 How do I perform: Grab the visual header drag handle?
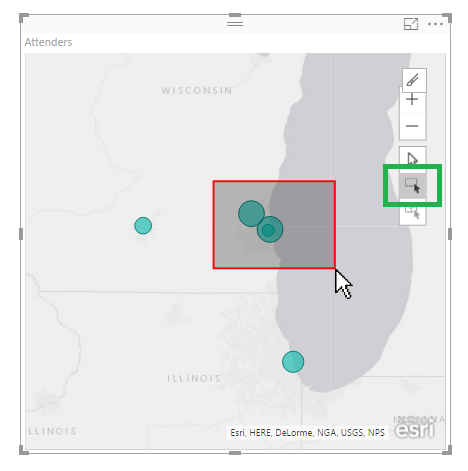point(235,24)
